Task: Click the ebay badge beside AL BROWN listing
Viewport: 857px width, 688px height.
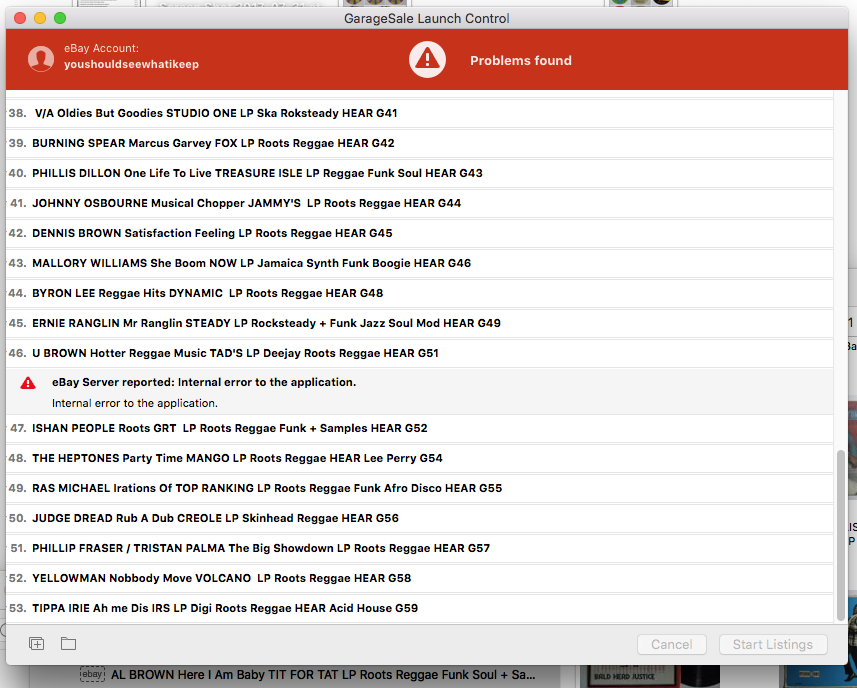Action: click(92, 674)
